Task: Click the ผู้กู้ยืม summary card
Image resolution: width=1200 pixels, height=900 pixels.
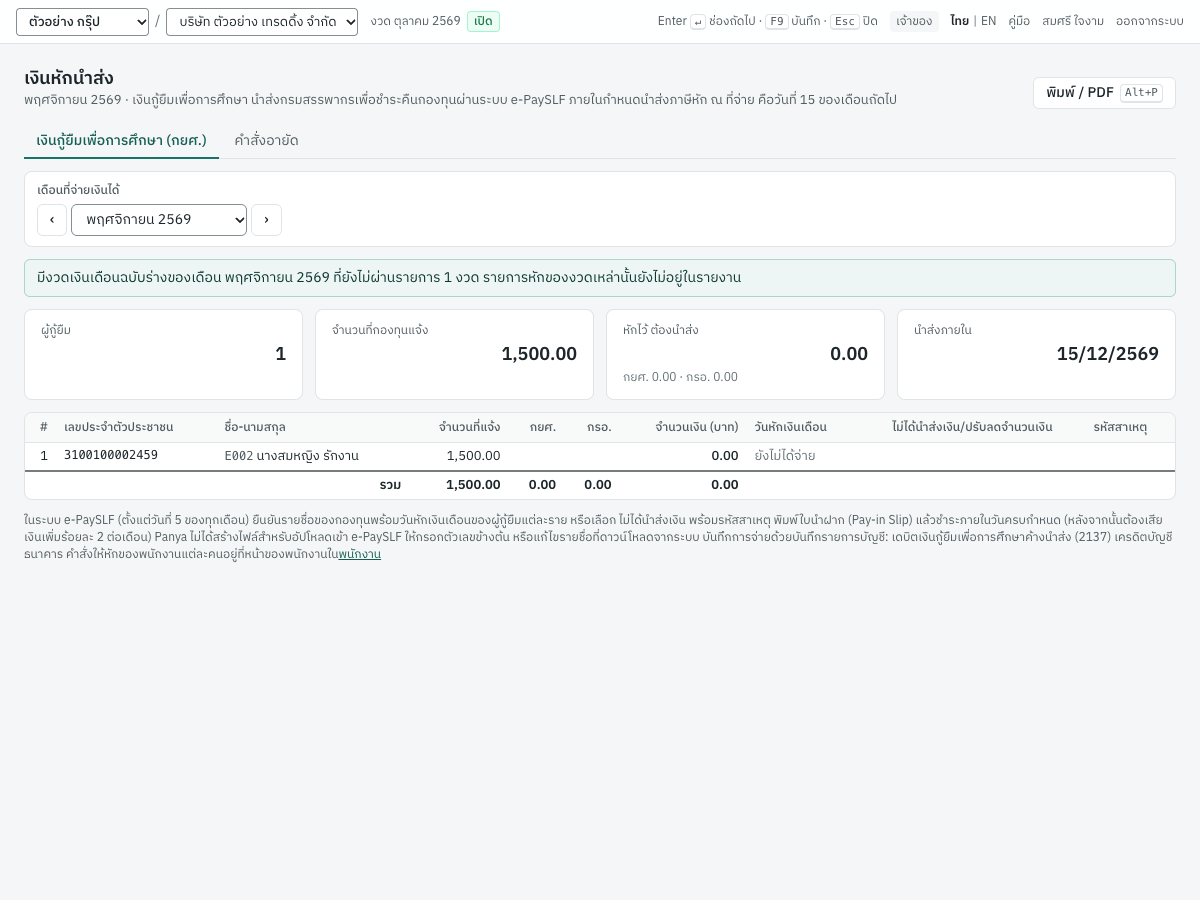Action: [x=163, y=354]
